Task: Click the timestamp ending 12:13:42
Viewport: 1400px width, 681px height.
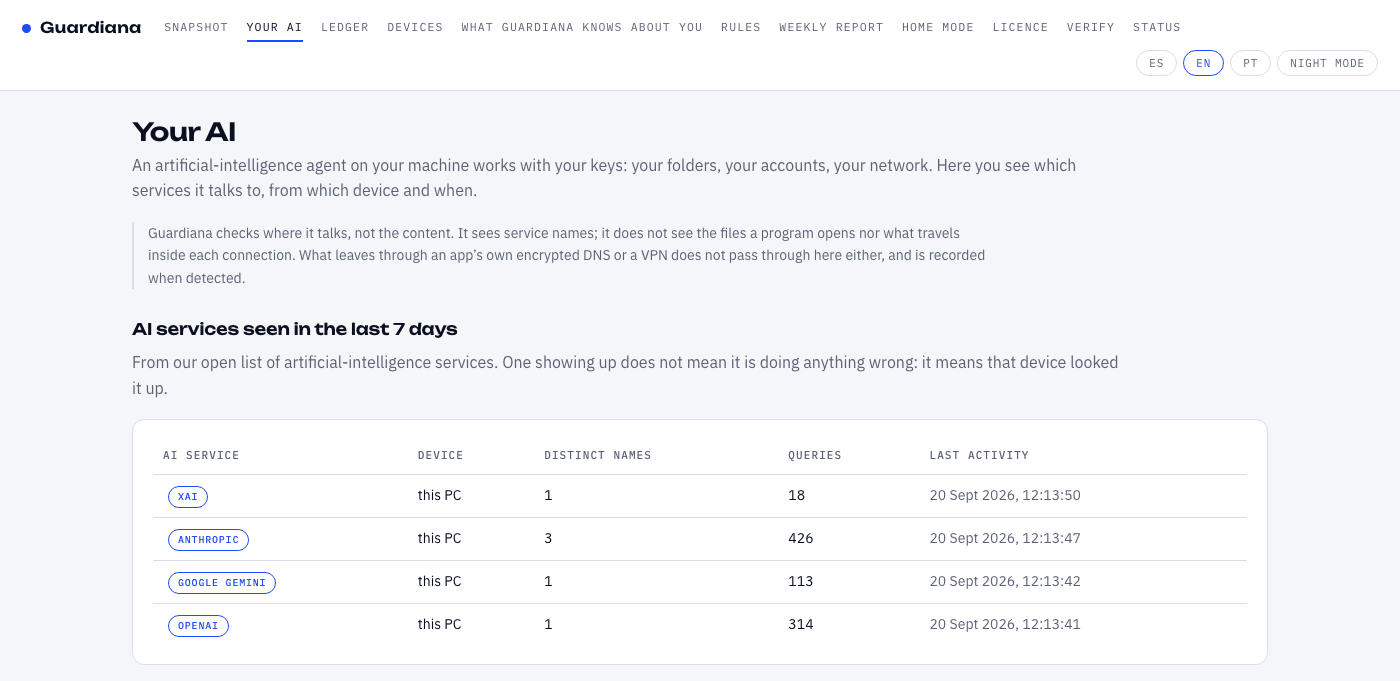Action: (x=1005, y=581)
